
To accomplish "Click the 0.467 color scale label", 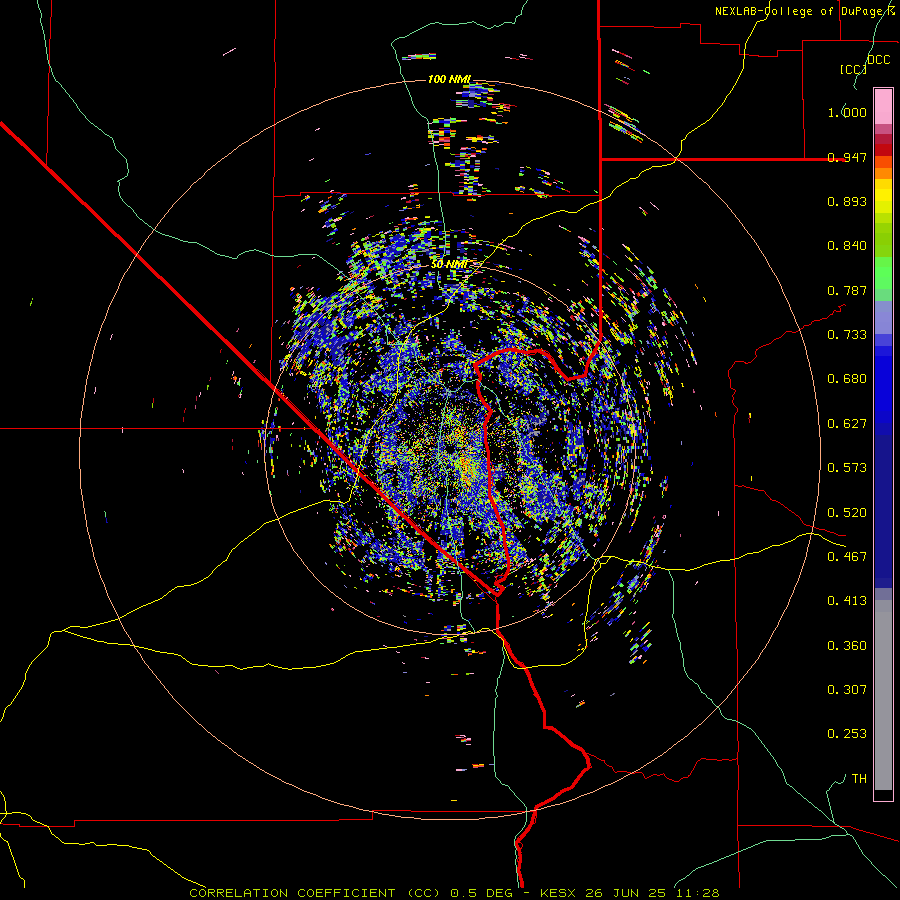I will (x=847, y=557).
